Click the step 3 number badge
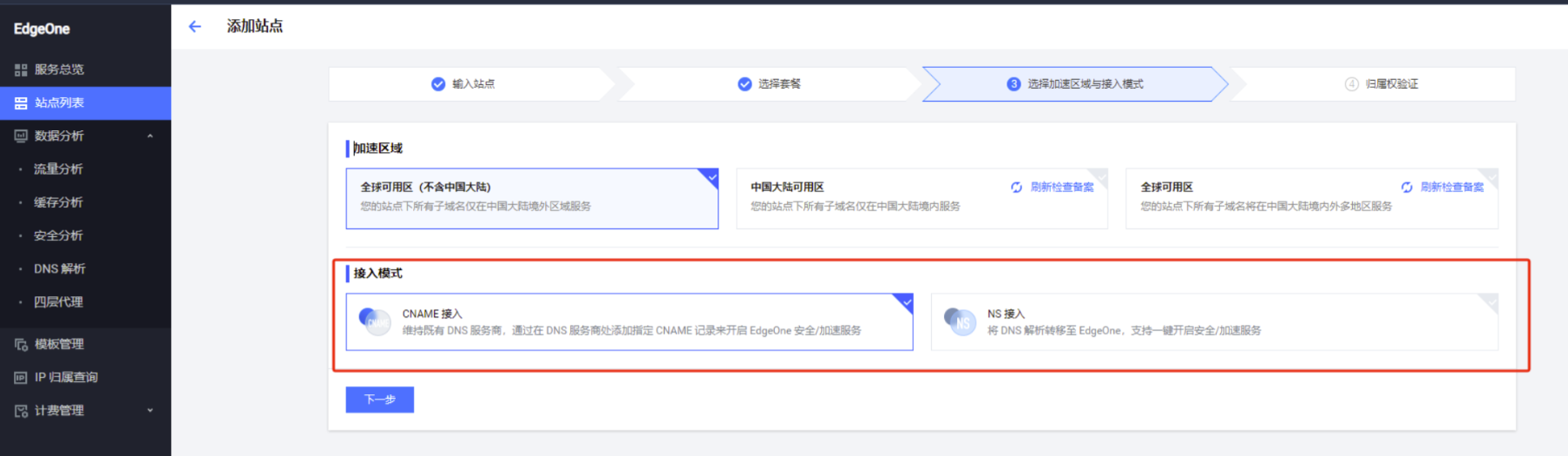1568x456 pixels. pyautogui.click(x=1014, y=84)
